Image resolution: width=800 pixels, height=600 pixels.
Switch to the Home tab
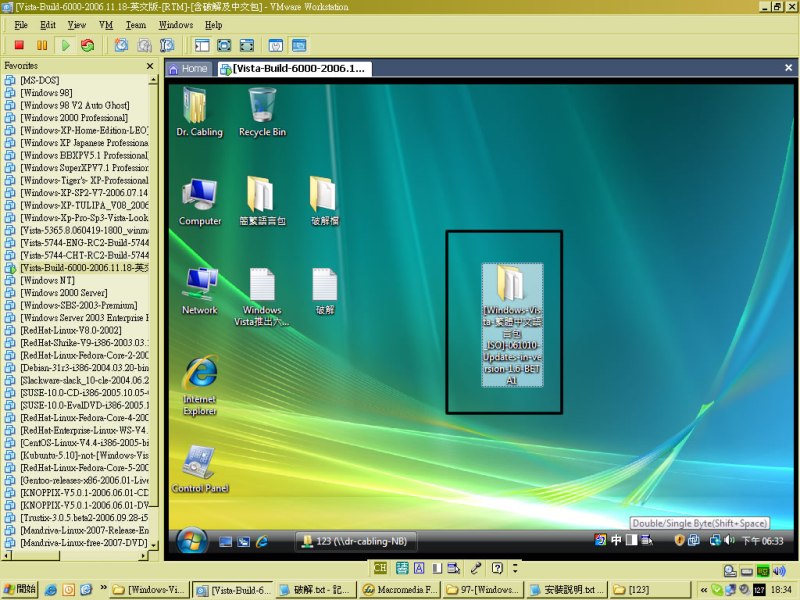click(x=188, y=69)
